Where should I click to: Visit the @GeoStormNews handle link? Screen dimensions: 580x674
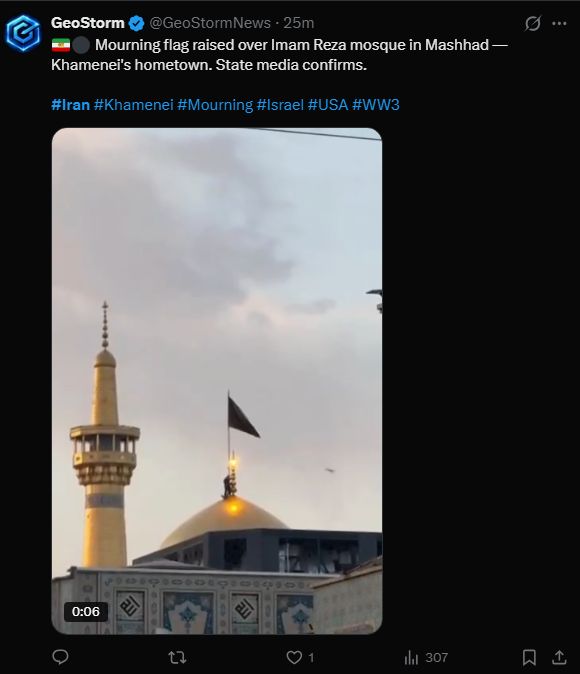[210, 23]
